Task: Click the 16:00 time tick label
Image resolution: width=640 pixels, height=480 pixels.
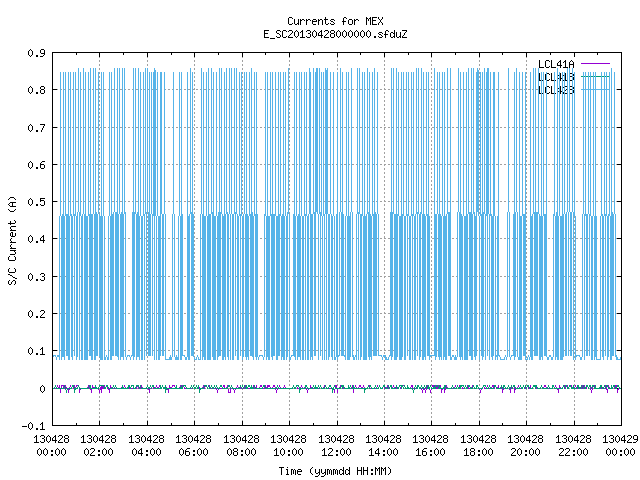Action: coord(430,452)
